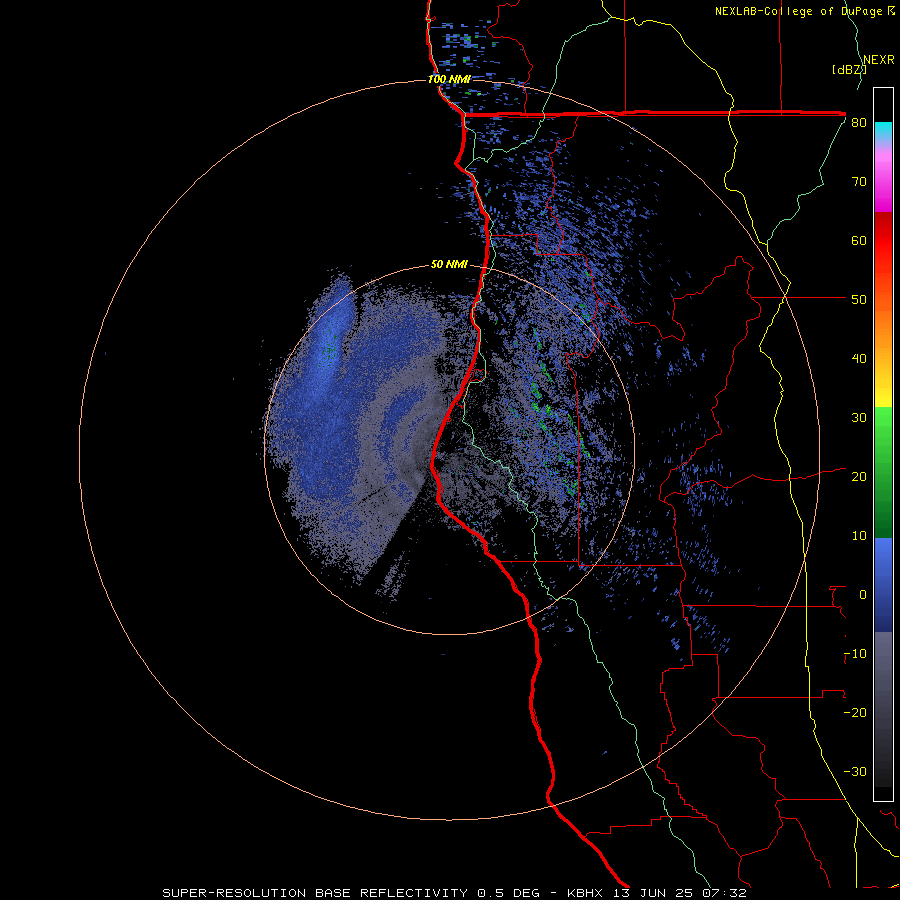Click the 60 value on the dBZ scale
The width and height of the screenshot is (900, 900).
859,240
